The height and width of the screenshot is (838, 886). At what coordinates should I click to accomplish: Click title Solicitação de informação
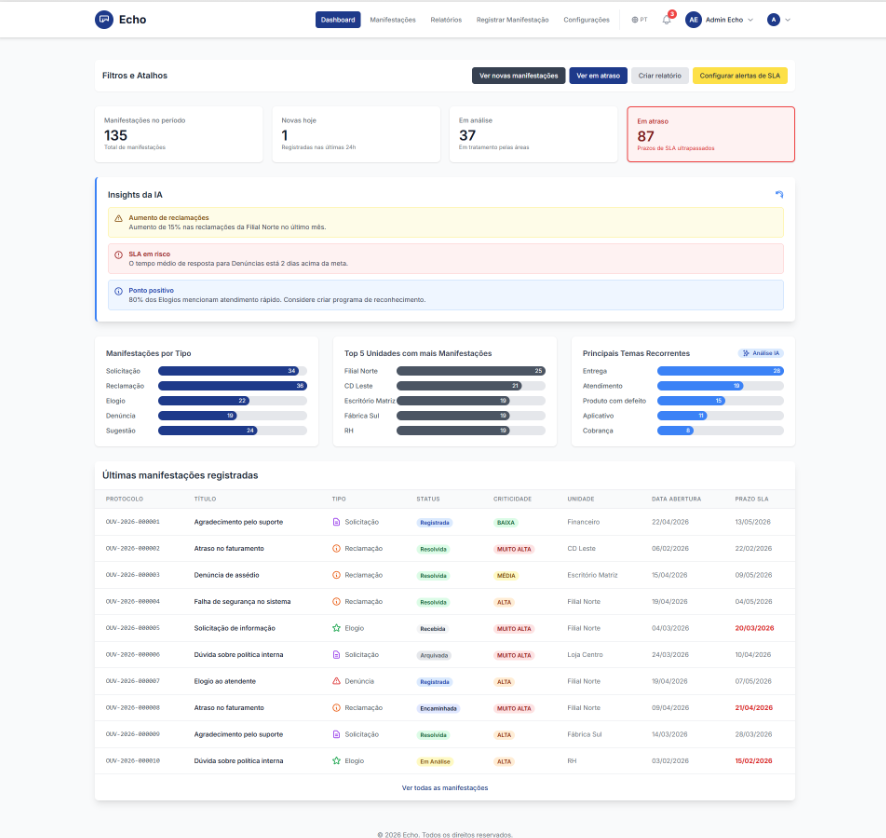click(234, 628)
